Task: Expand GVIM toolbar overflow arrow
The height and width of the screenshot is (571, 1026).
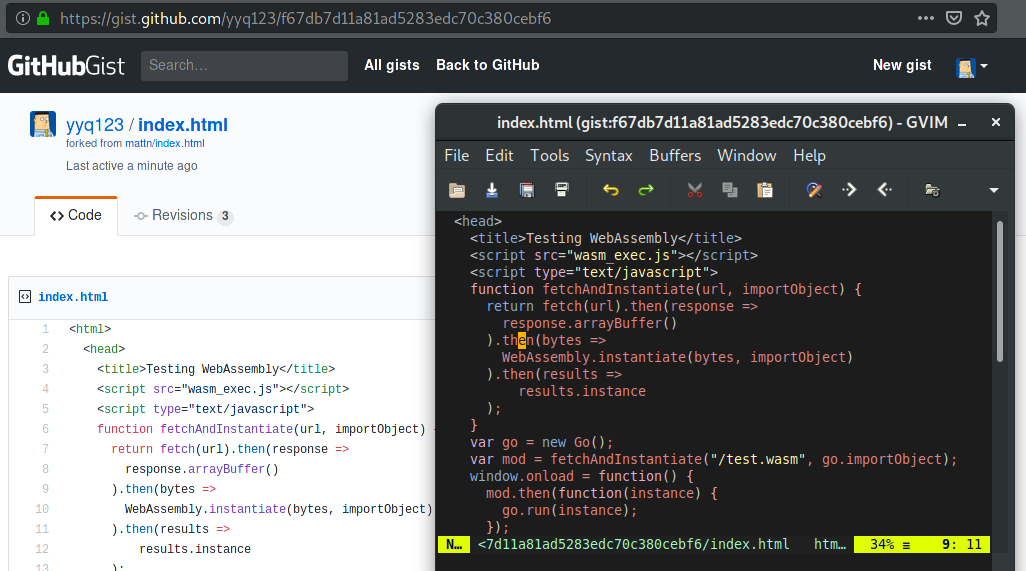Action: coord(994,190)
